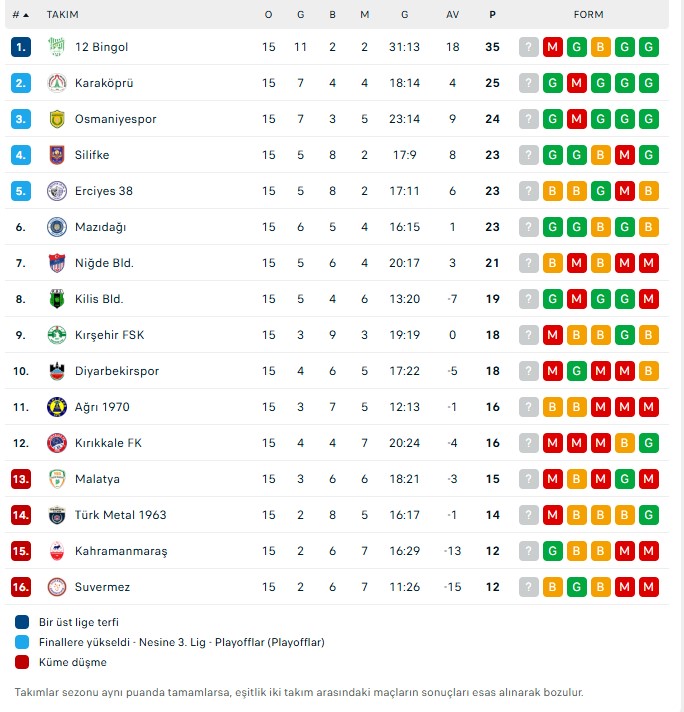The width and height of the screenshot is (684, 712).
Task: Click the Suvermez team name
Action: pos(102,587)
